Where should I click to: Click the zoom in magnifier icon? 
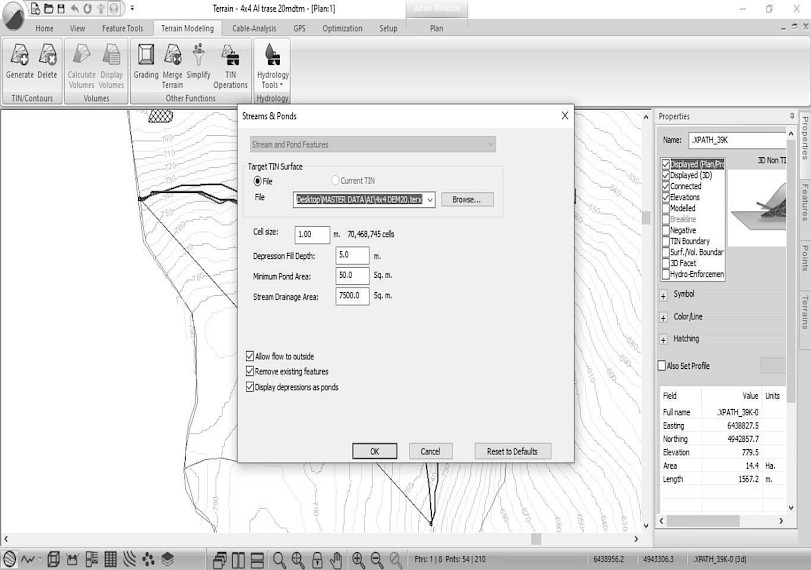pos(358,559)
